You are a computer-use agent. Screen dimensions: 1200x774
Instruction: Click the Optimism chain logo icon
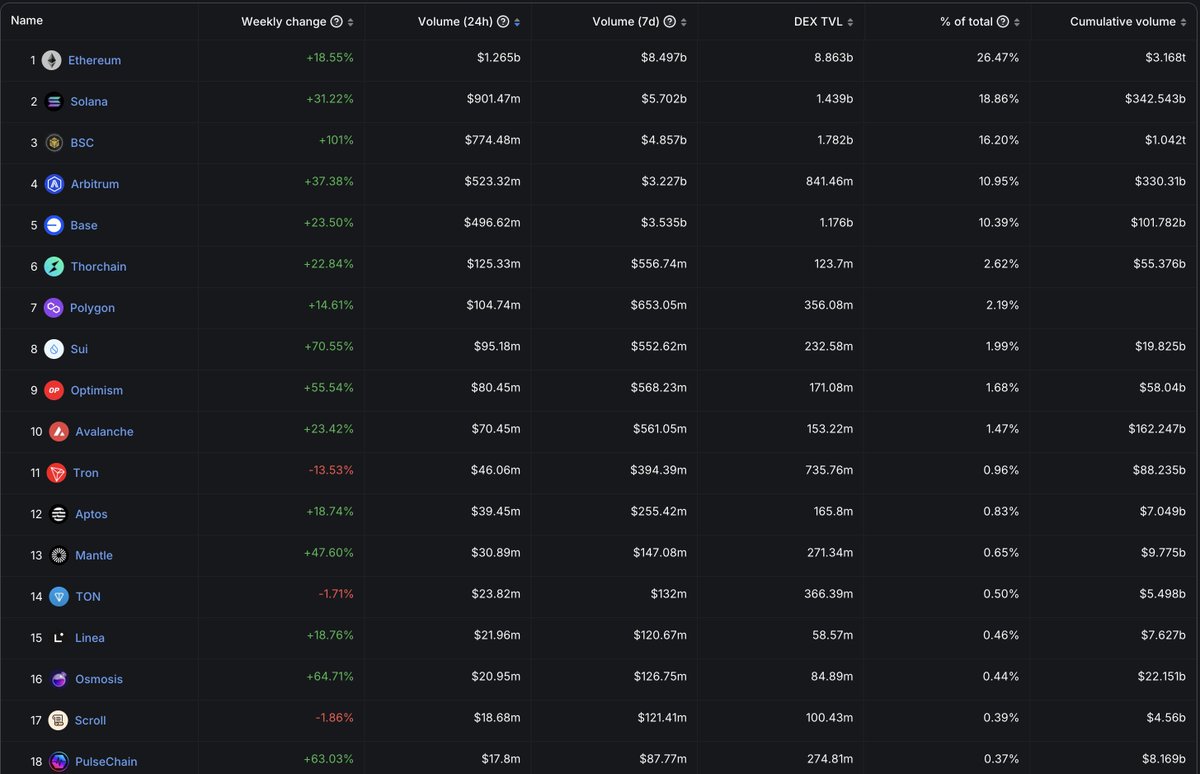click(x=54, y=390)
